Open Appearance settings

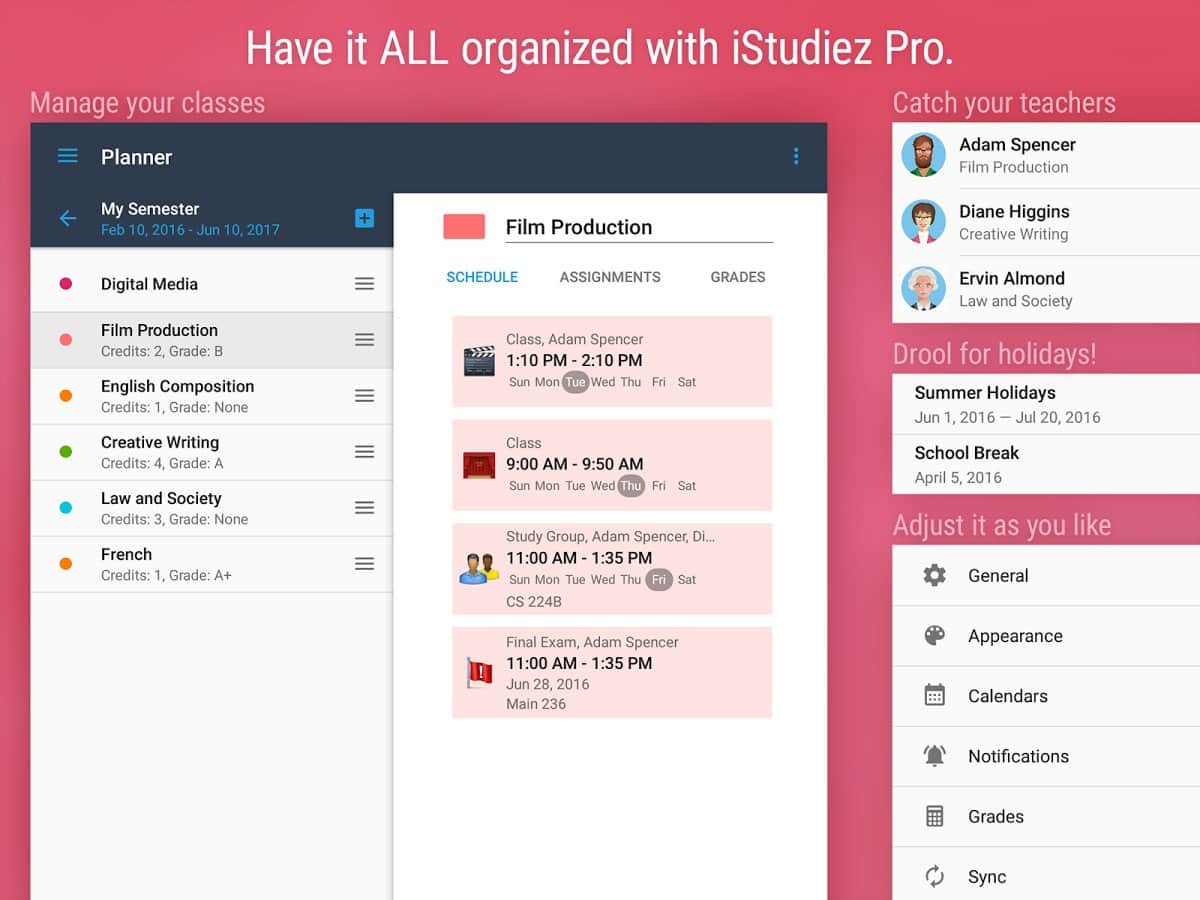pyautogui.click(x=1015, y=636)
